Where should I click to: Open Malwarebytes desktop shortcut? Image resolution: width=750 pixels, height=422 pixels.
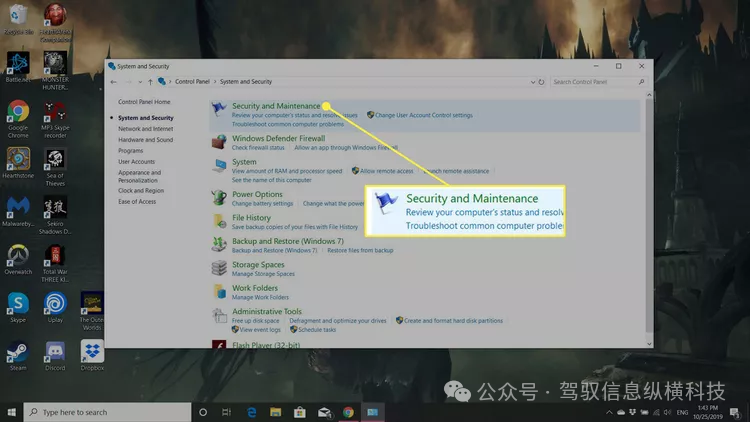click(18, 211)
